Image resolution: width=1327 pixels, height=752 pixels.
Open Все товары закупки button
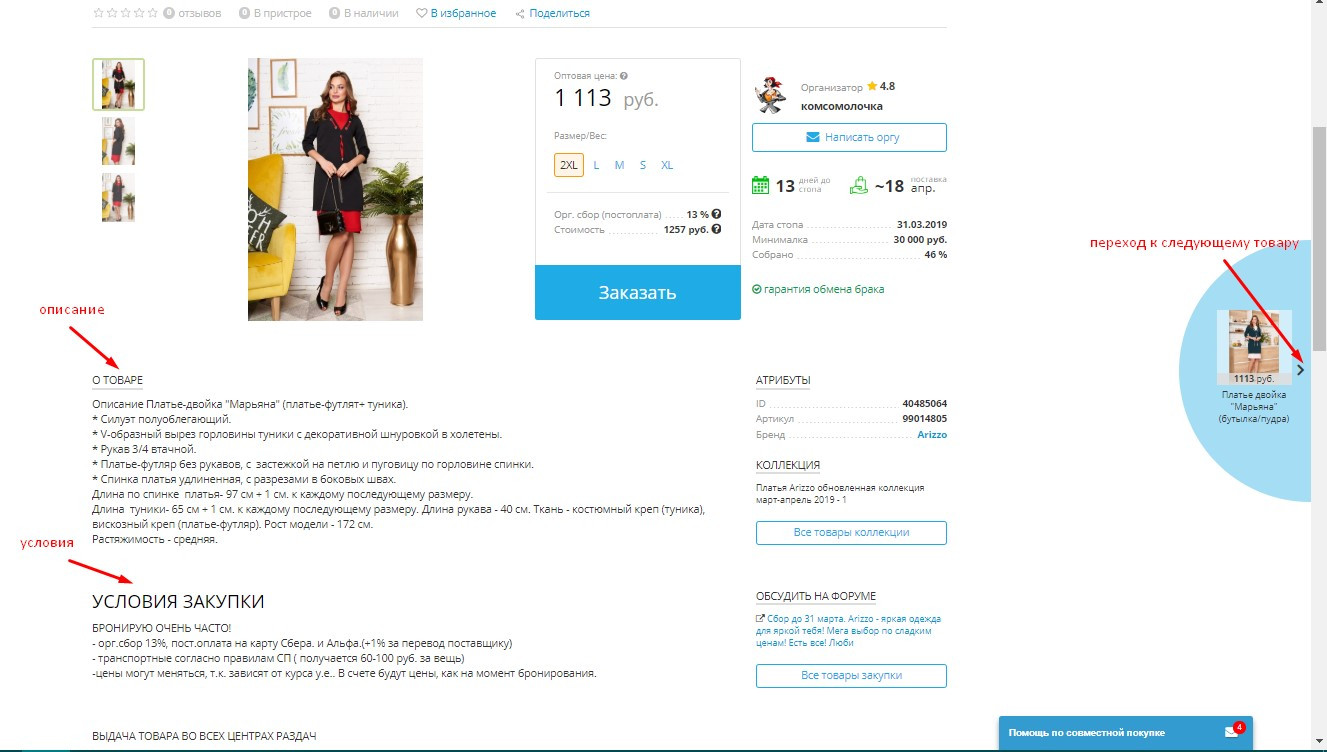(851, 675)
